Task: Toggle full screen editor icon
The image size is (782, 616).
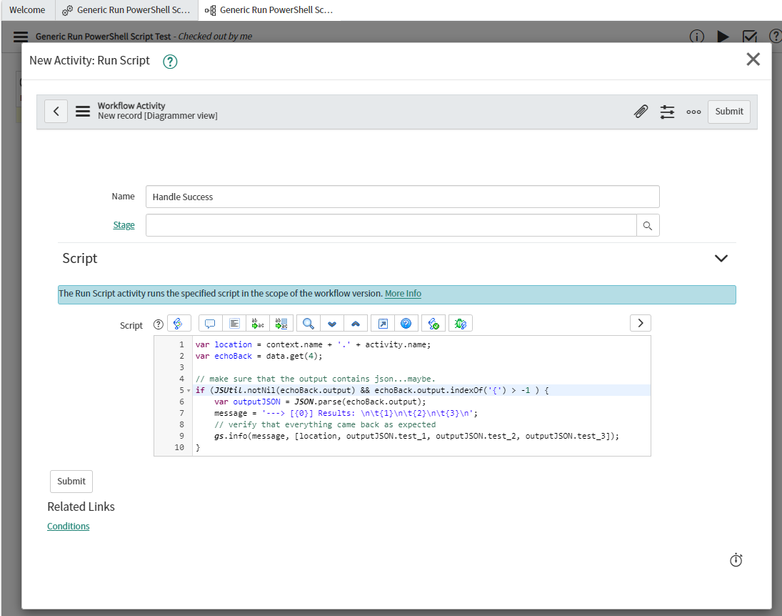Action: [x=383, y=324]
